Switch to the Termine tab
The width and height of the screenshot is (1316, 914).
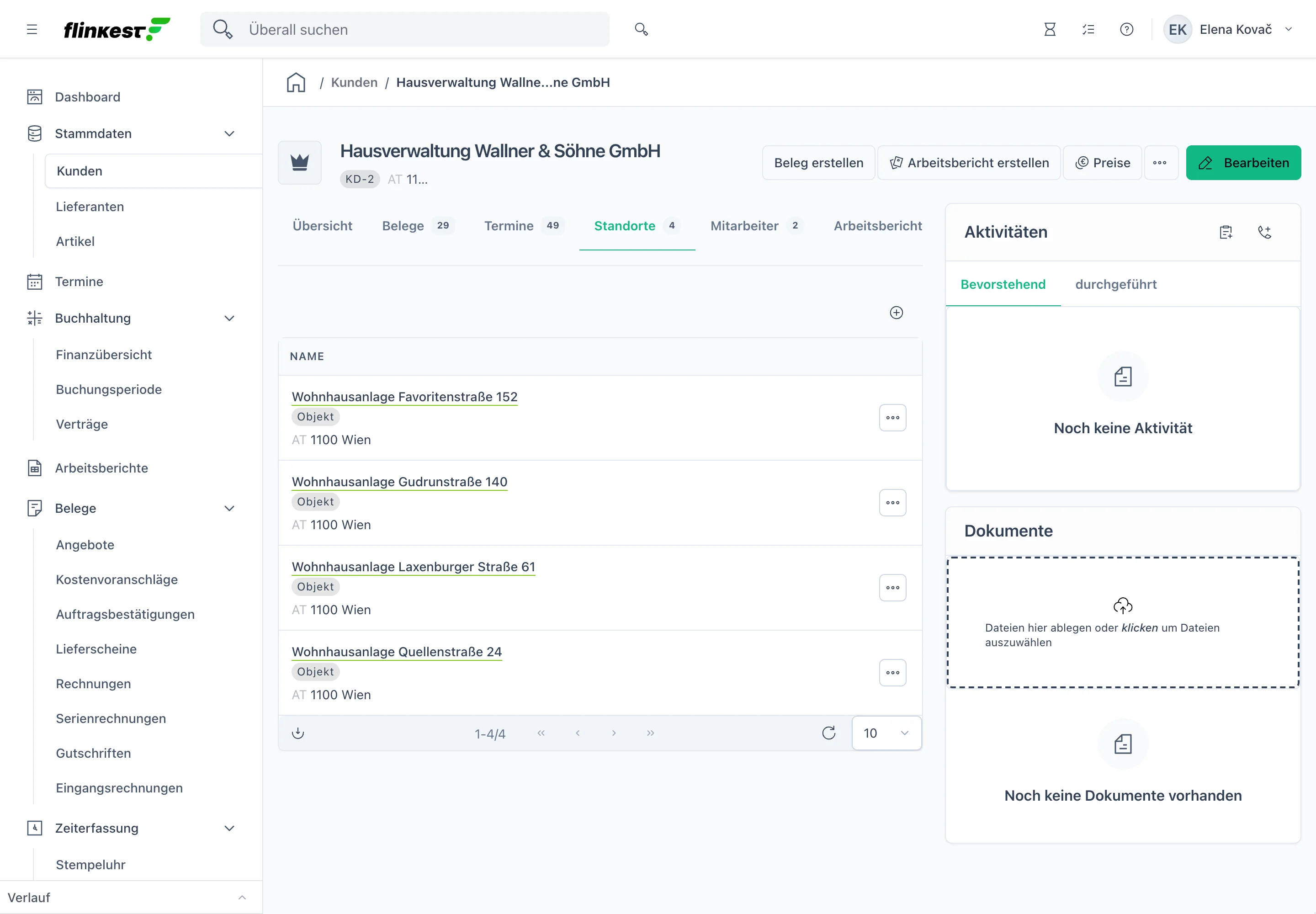[x=524, y=226]
